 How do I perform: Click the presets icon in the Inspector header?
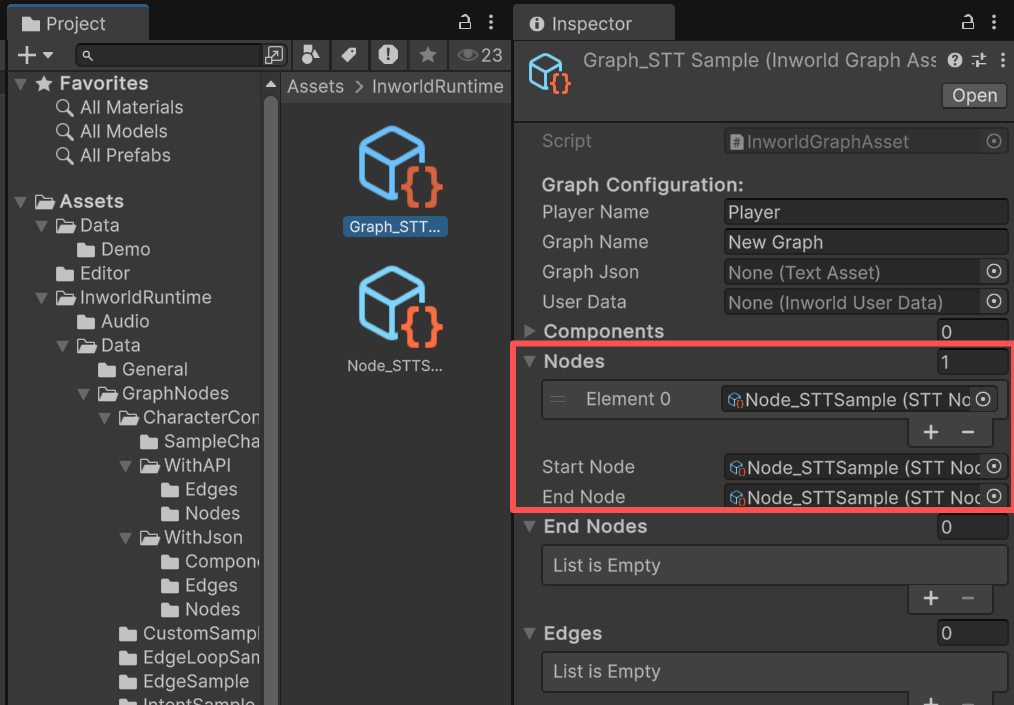[x=978, y=60]
